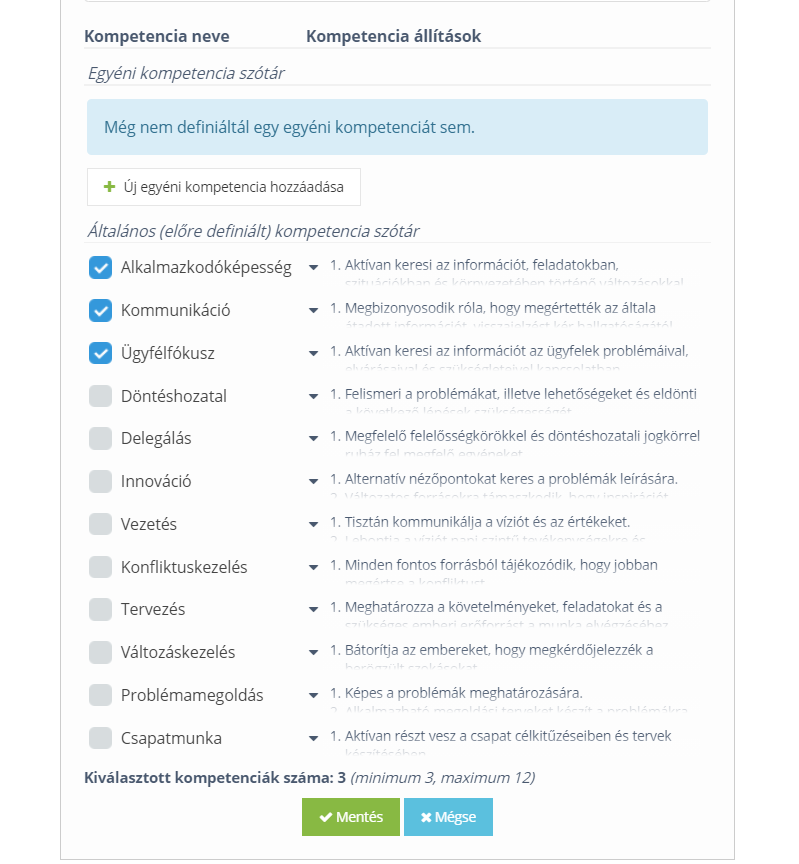This screenshot has width=799, height=864.
Task: Open the Vezetés statements dropdown arrow
Action: coord(313,525)
